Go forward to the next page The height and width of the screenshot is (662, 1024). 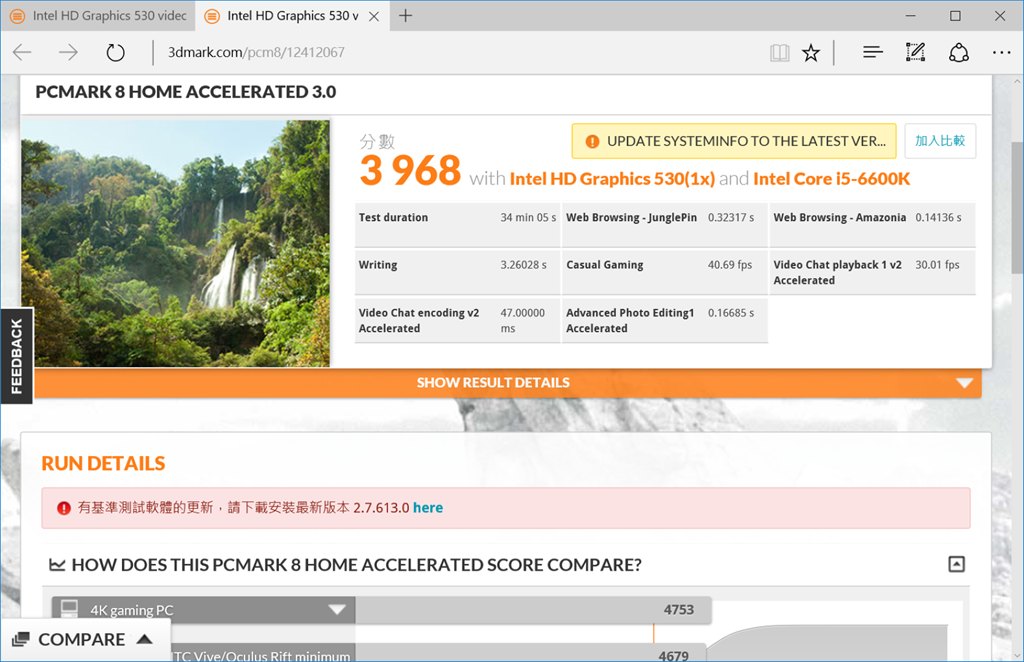pyautogui.click(x=68, y=52)
